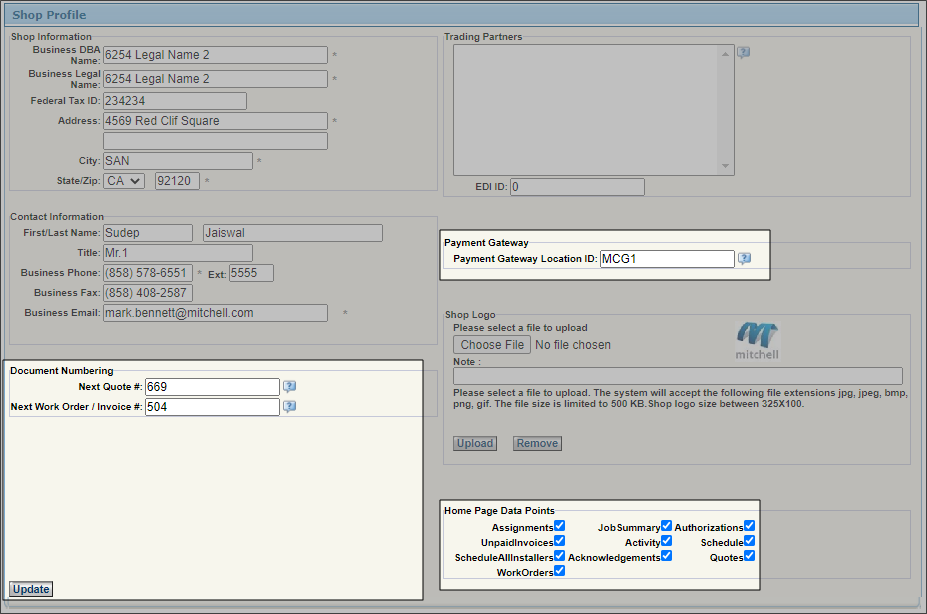
Task: Click the Update button
Action: click(31, 589)
